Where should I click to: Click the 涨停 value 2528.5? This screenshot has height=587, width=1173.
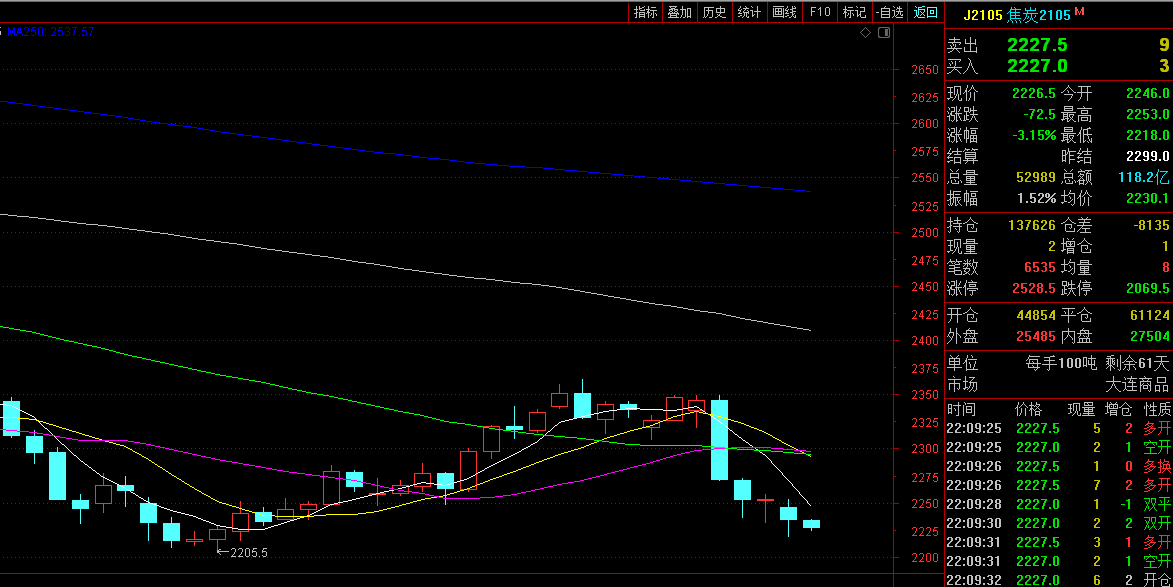(x=1034, y=288)
